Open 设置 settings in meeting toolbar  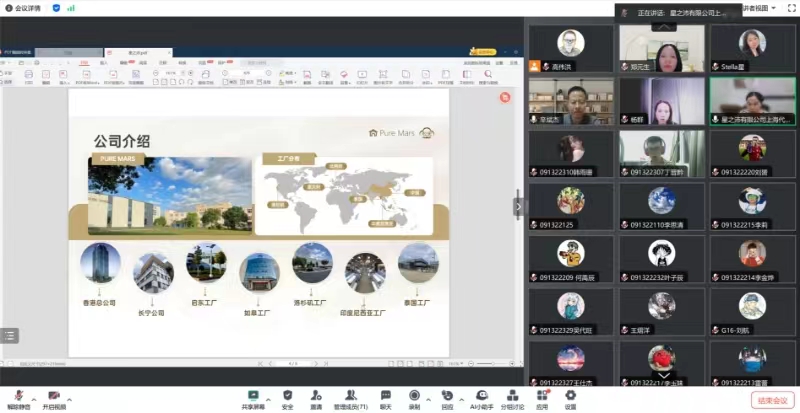click(570, 396)
